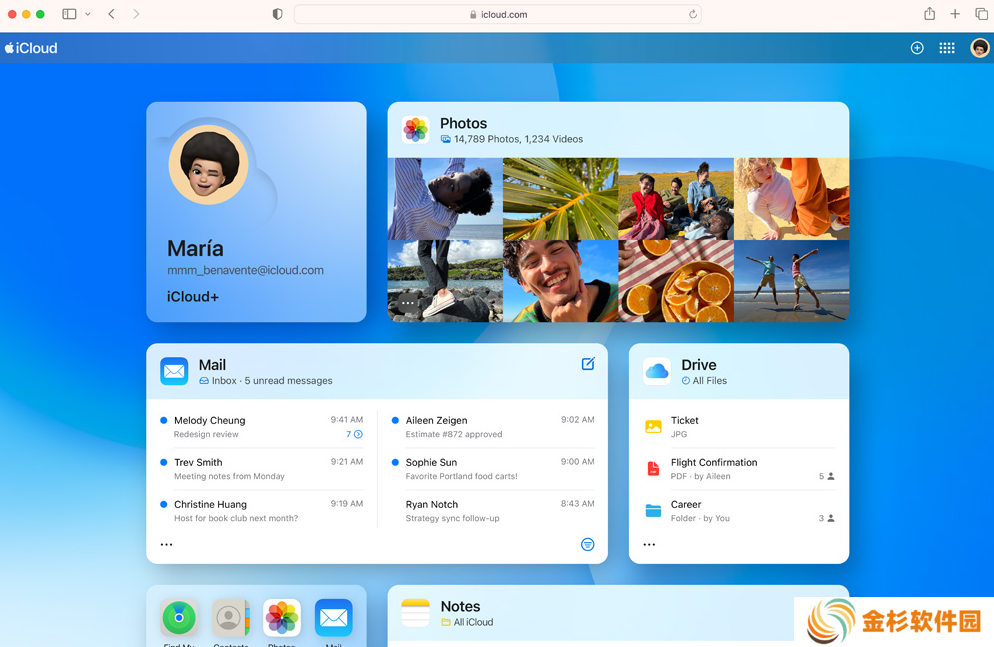Open the Mail tile title
Viewport: 994px width, 647px height.
(212, 365)
